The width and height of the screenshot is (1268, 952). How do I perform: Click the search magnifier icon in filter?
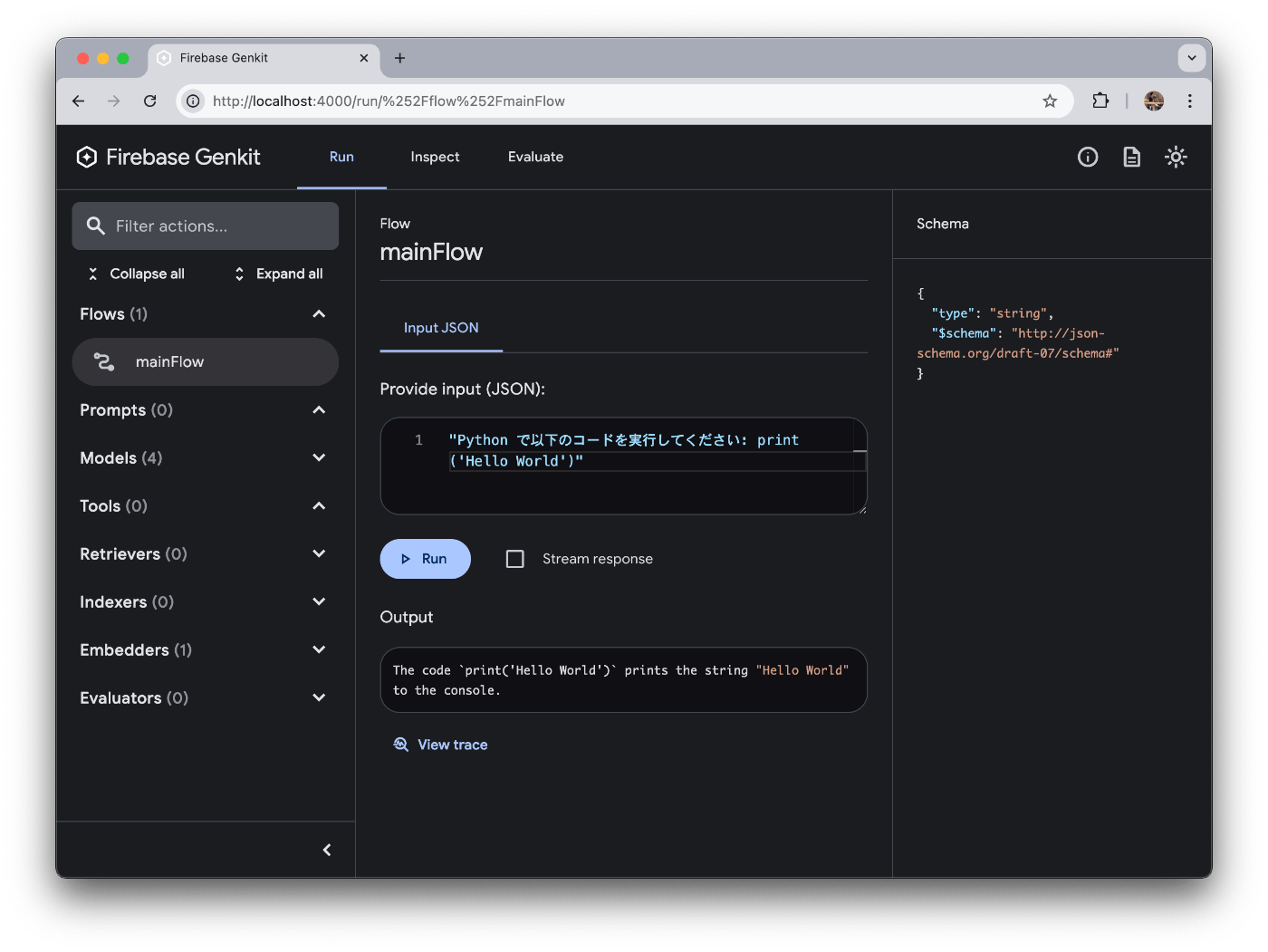pyautogui.click(x=96, y=226)
